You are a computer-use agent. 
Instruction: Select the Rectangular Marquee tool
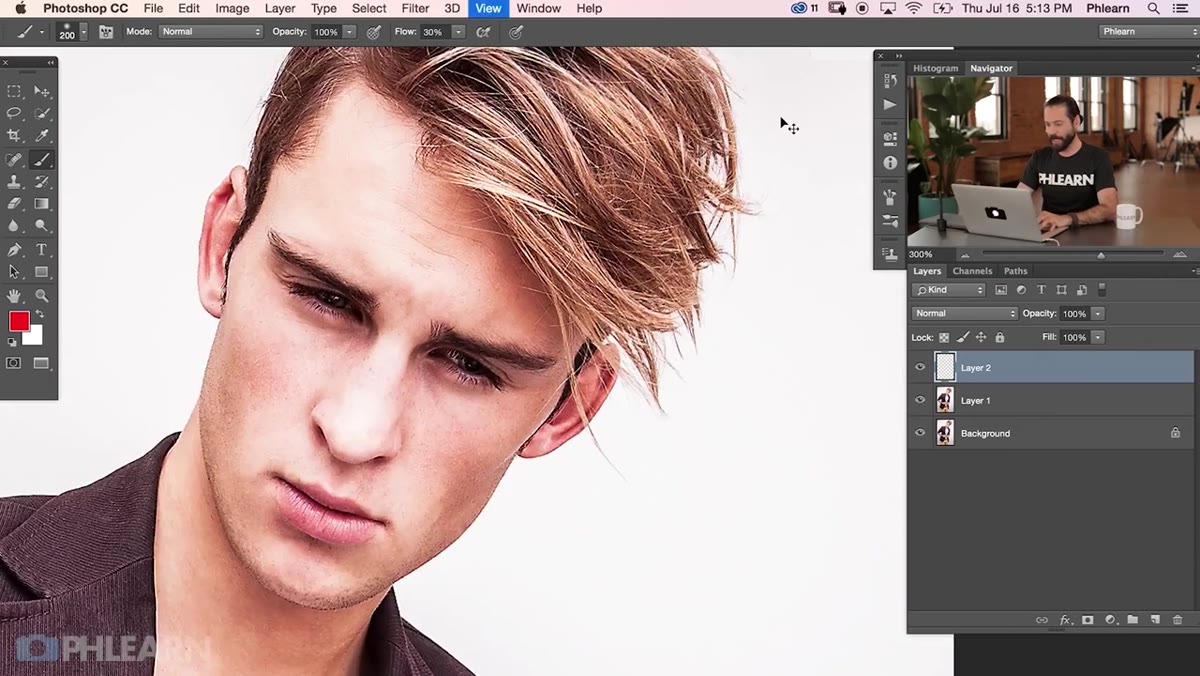pos(14,91)
